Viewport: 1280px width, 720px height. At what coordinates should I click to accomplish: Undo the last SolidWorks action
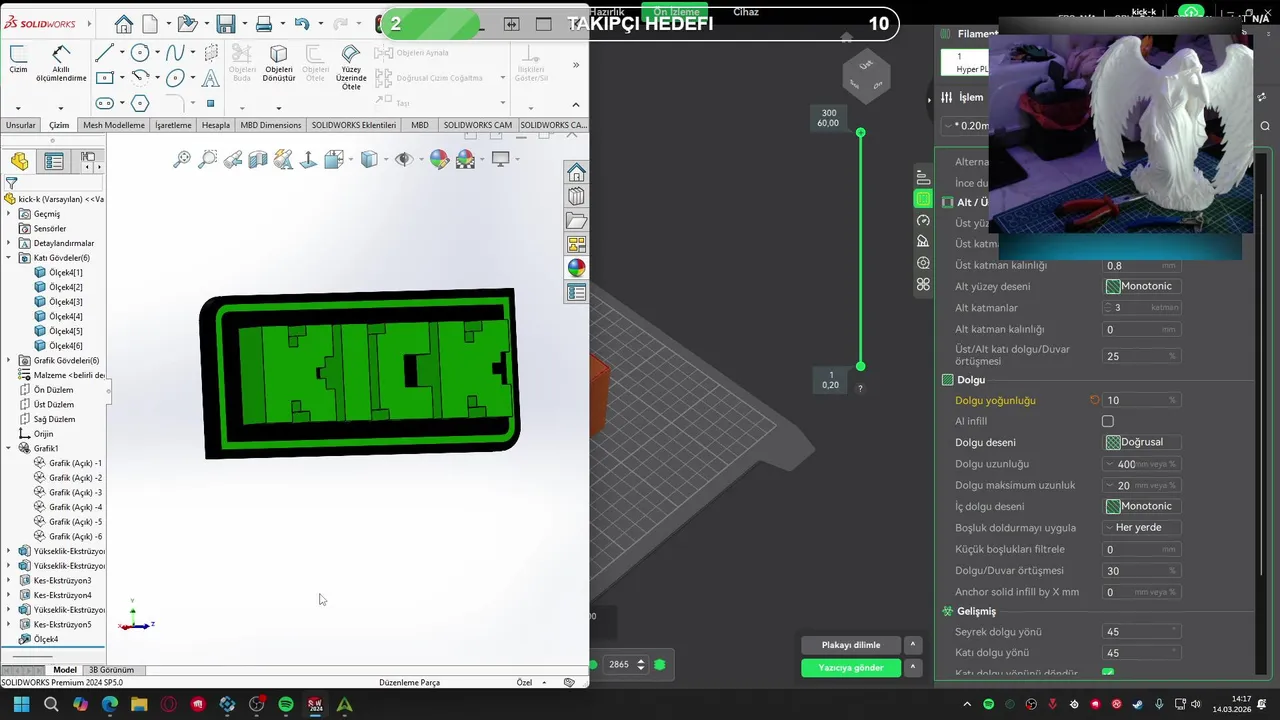(302, 24)
